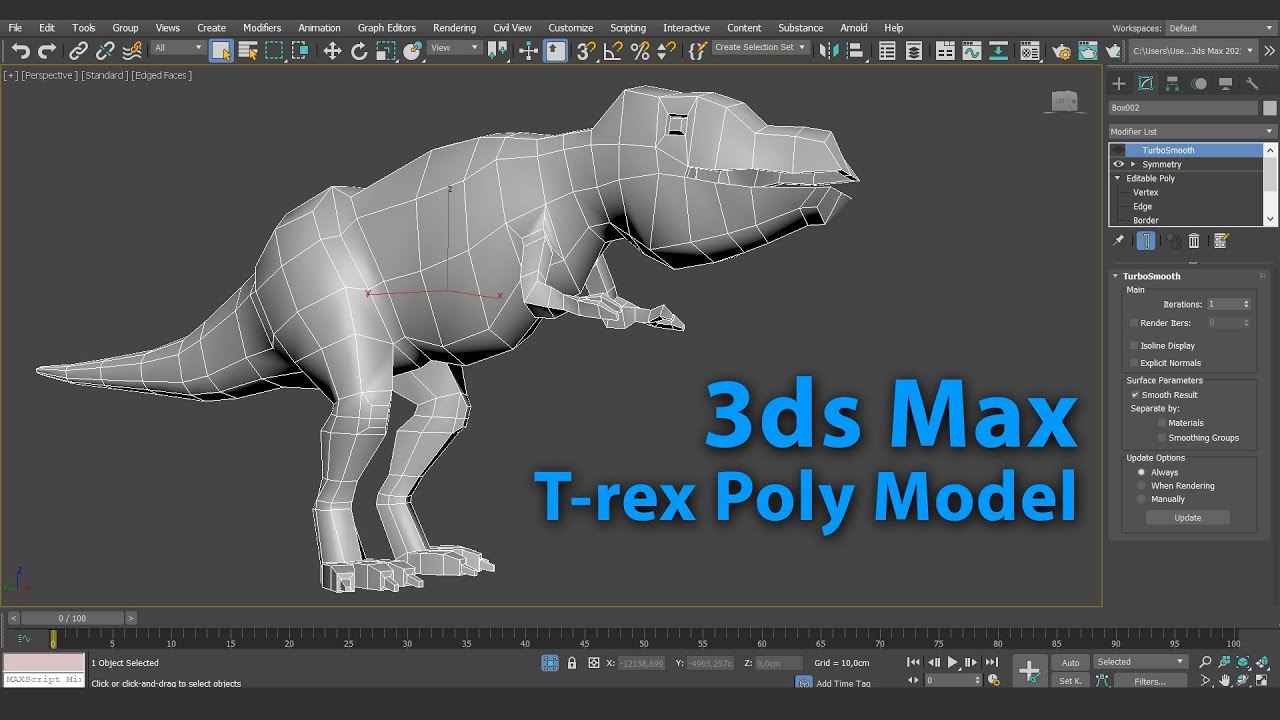The image size is (1280, 720).
Task: Enable the Isoline Display checkbox
Action: point(1134,346)
